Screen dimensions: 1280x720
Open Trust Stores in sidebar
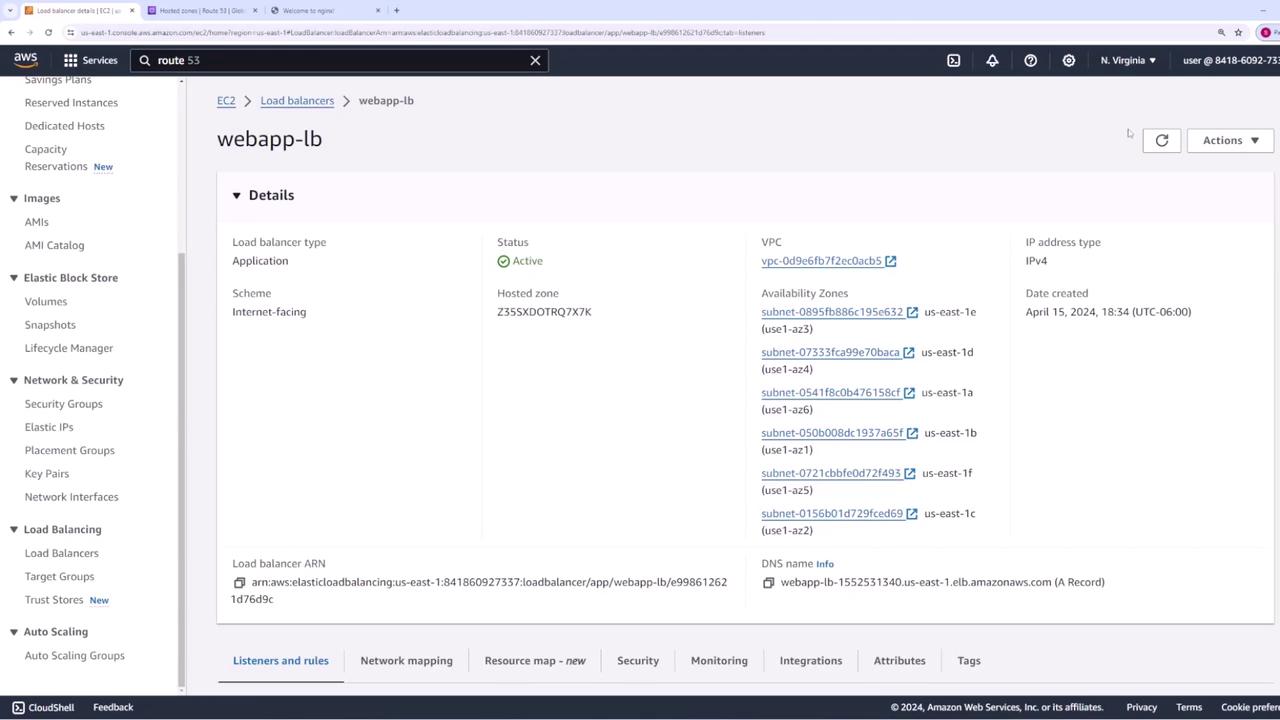click(54, 600)
